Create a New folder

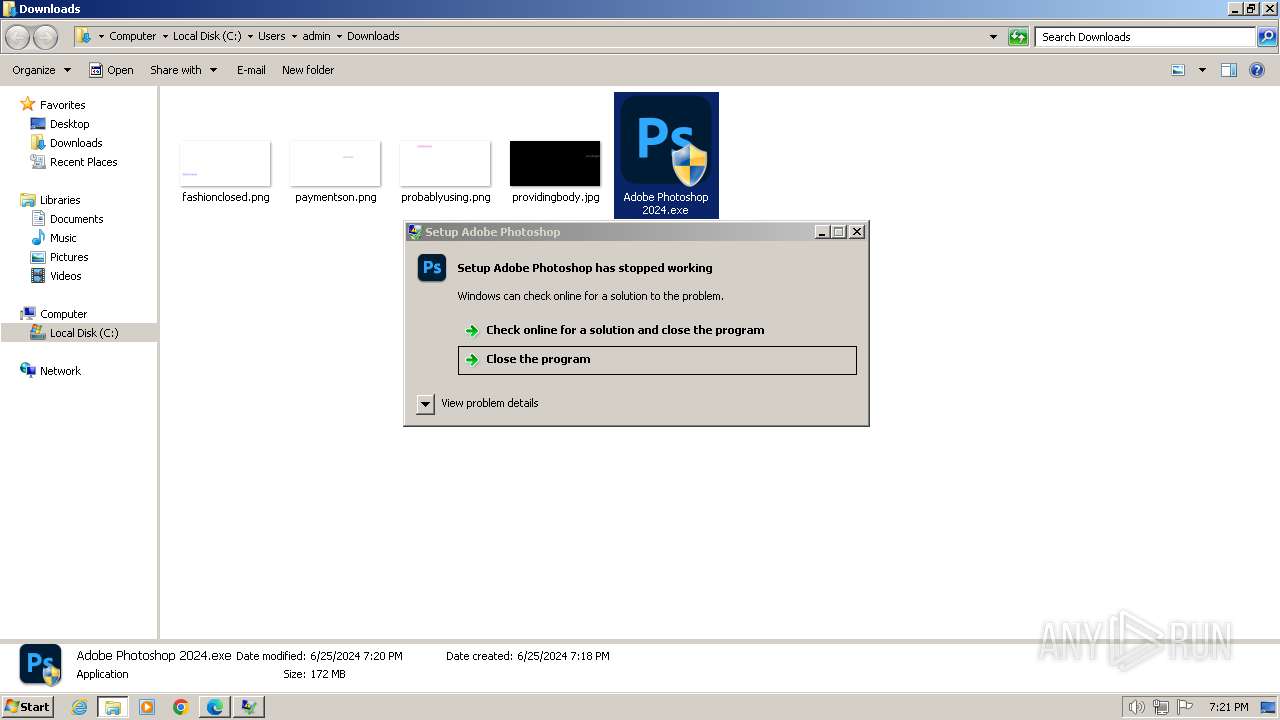pyautogui.click(x=308, y=70)
